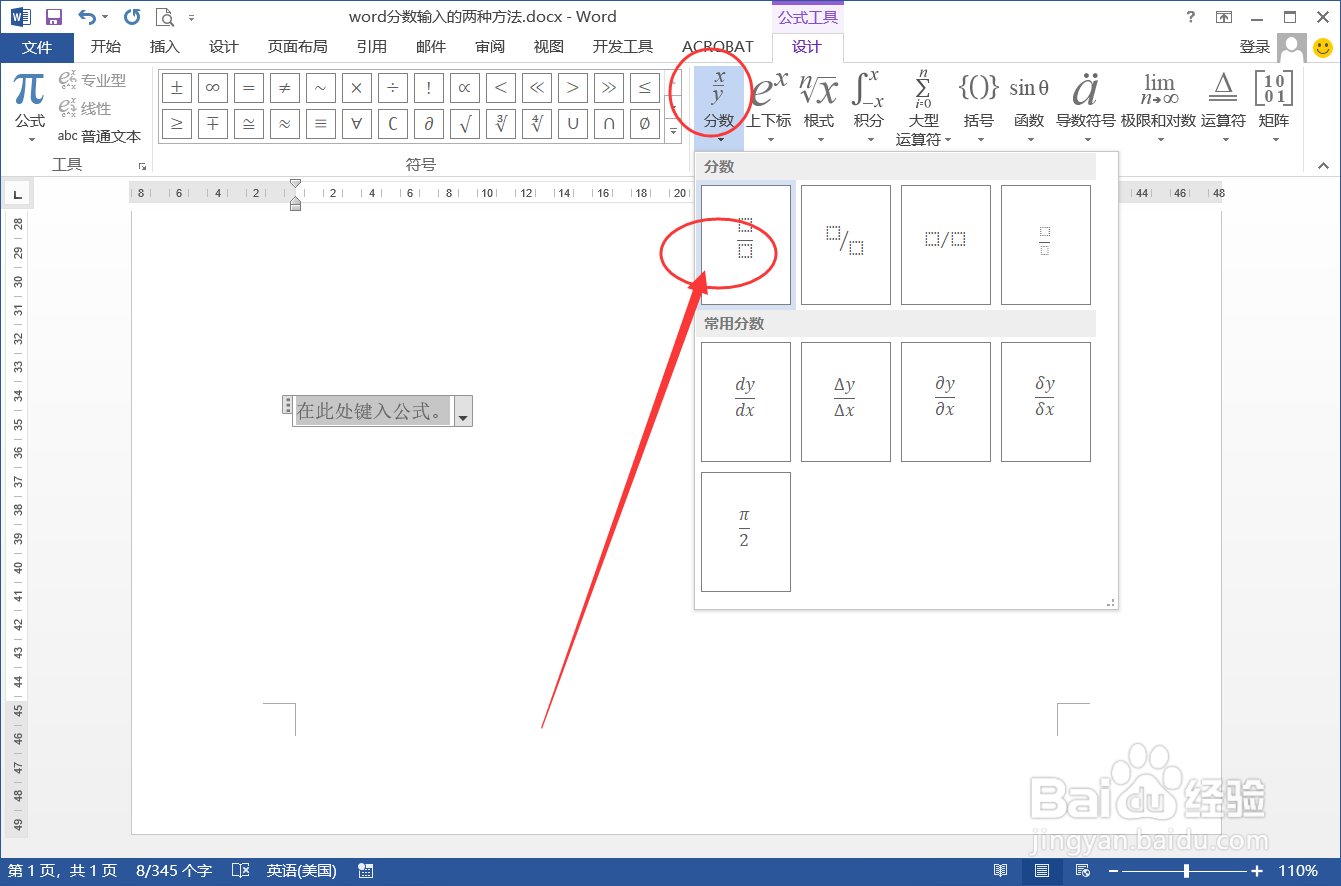
Task: Open the 工具 group dialog launcher
Action: pos(142,166)
